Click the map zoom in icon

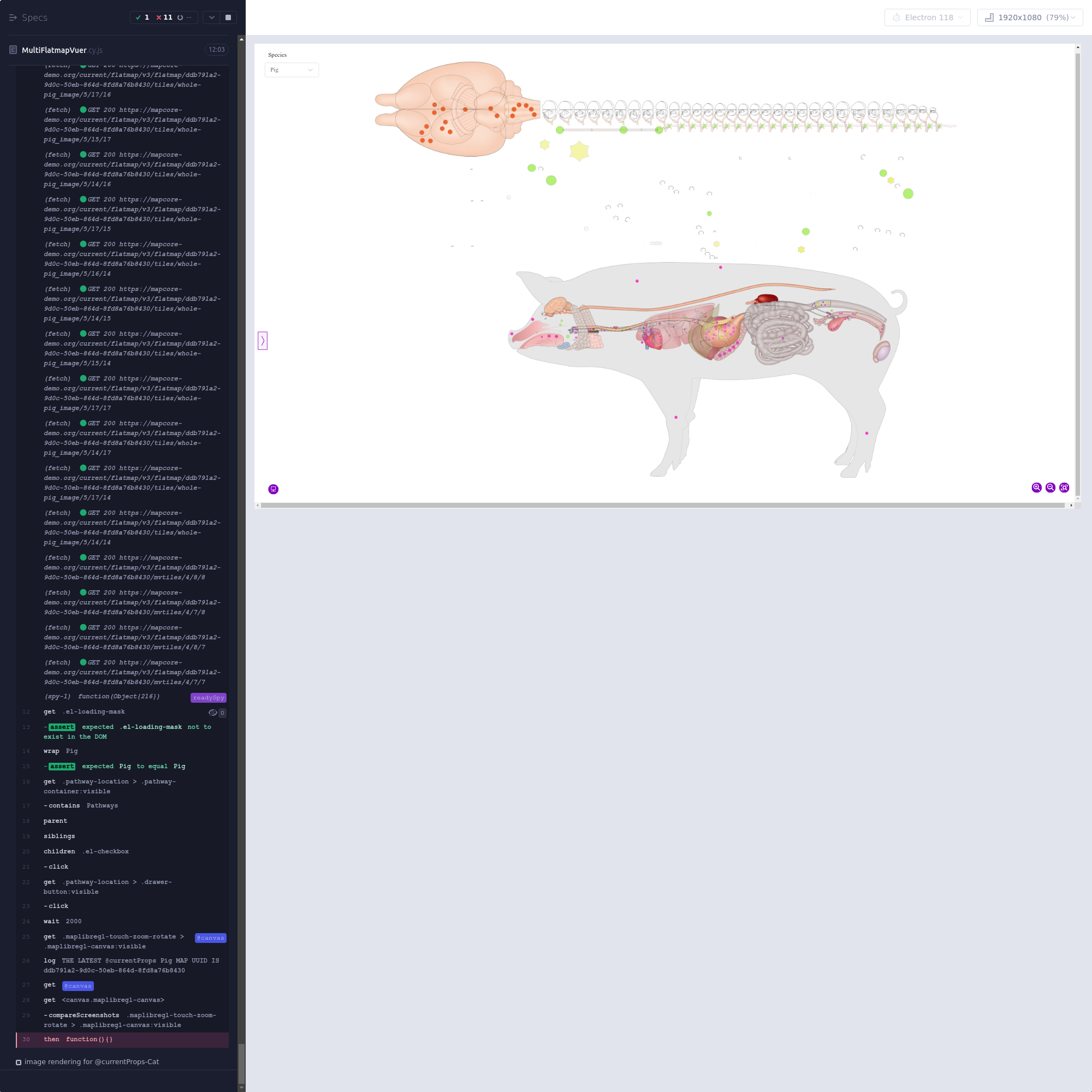[x=1036, y=487]
